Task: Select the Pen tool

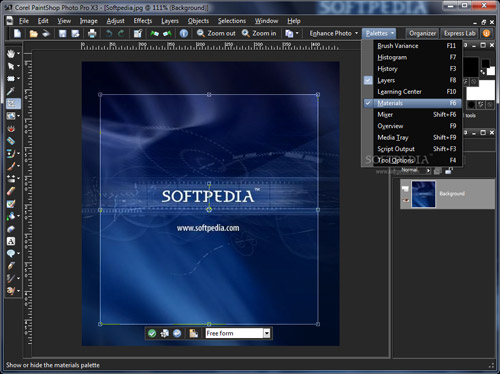Action: click(x=11, y=266)
